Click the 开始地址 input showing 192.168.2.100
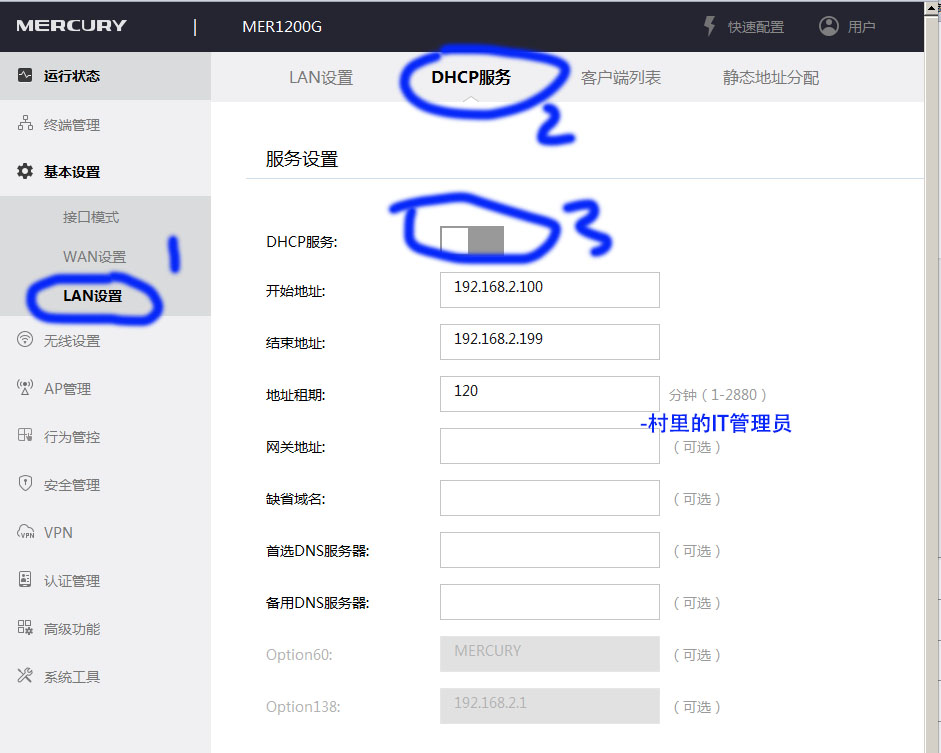 [549, 290]
